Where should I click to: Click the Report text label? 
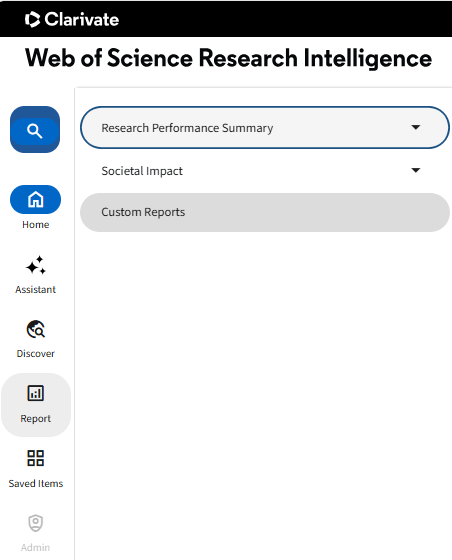click(35, 419)
